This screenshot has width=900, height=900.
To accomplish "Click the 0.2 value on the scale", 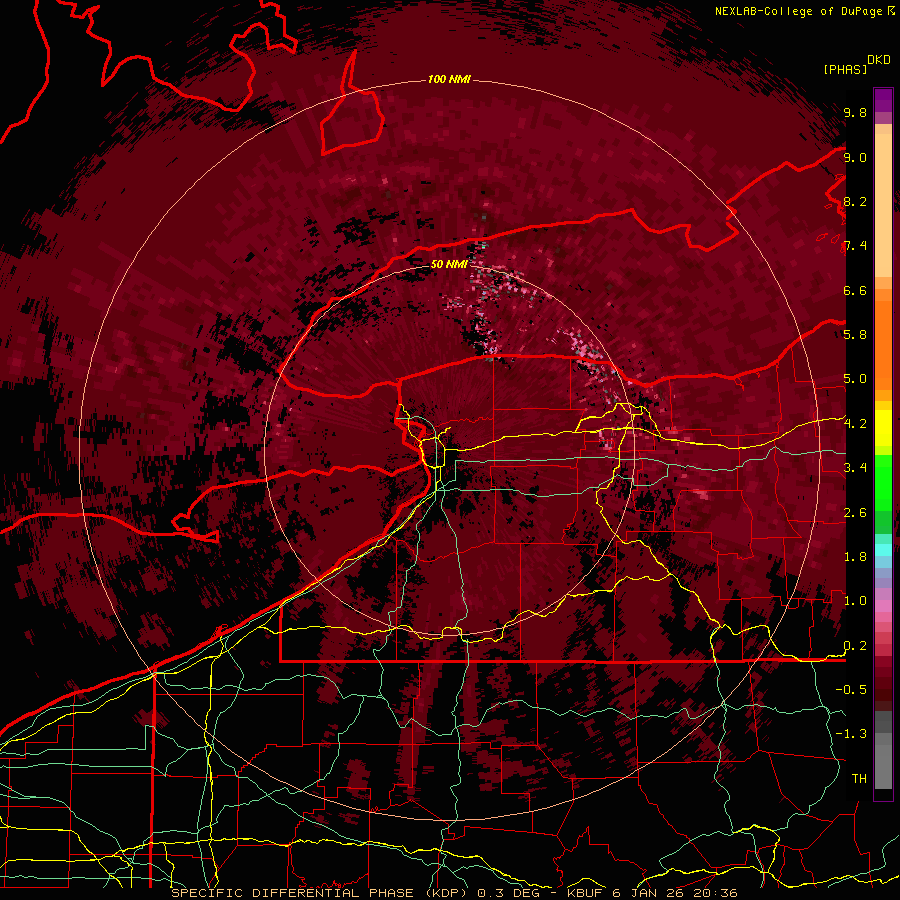I will (x=855, y=646).
